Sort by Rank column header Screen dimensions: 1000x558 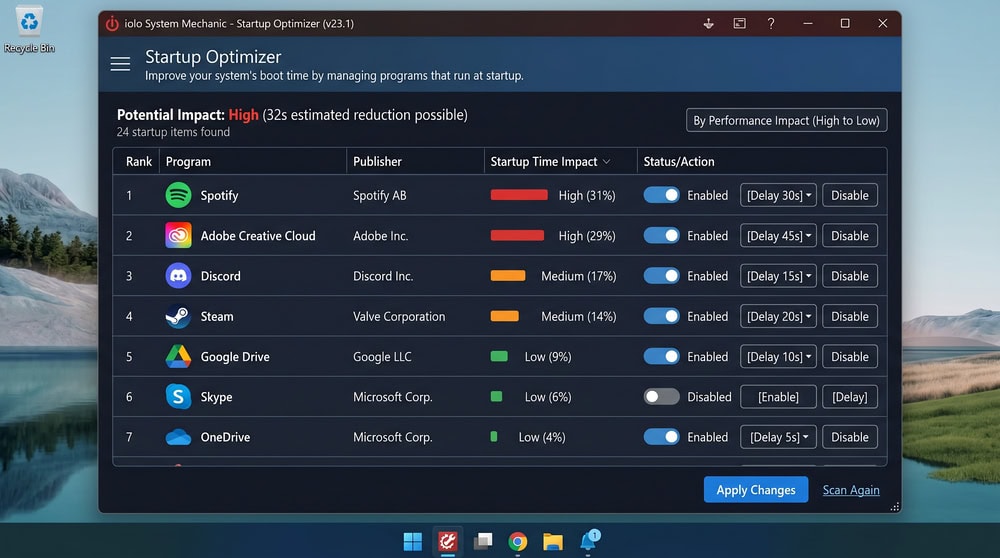click(x=138, y=161)
